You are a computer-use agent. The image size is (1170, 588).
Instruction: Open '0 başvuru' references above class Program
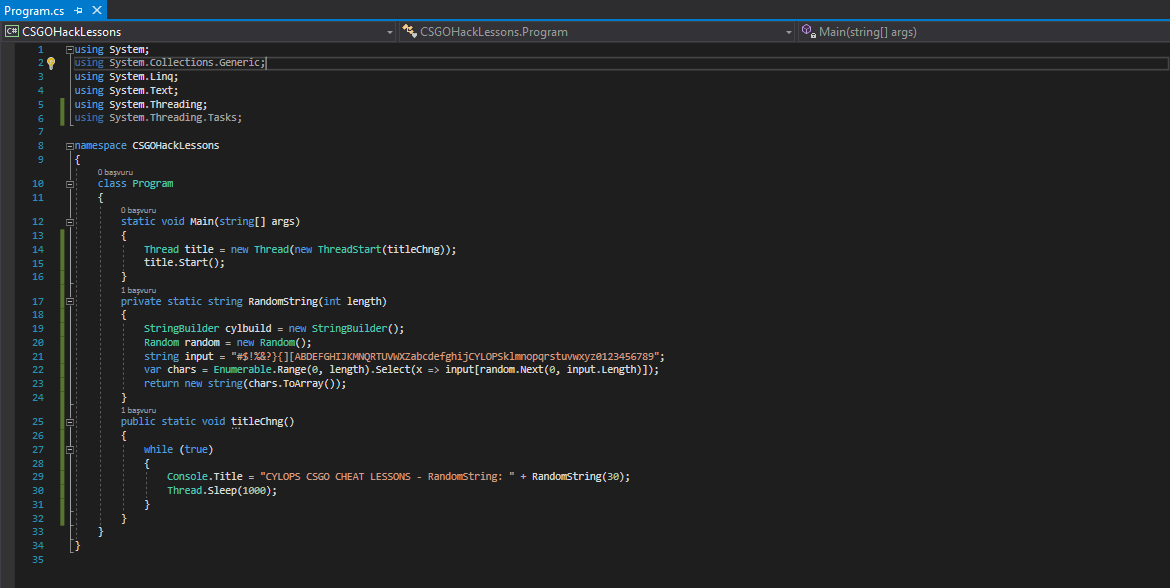coord(115,172)
